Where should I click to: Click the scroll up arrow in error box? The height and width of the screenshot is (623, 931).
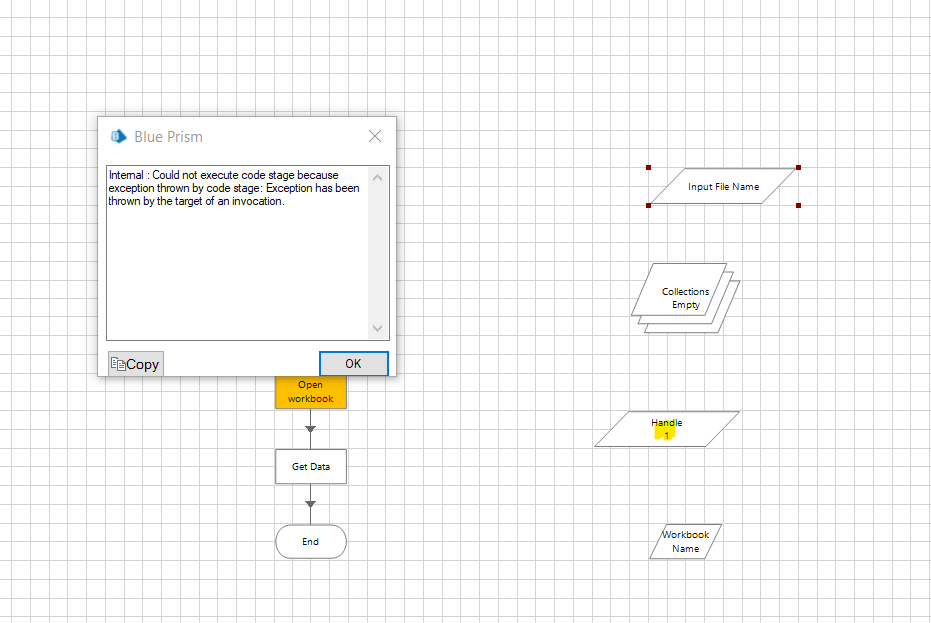[378, 177]
